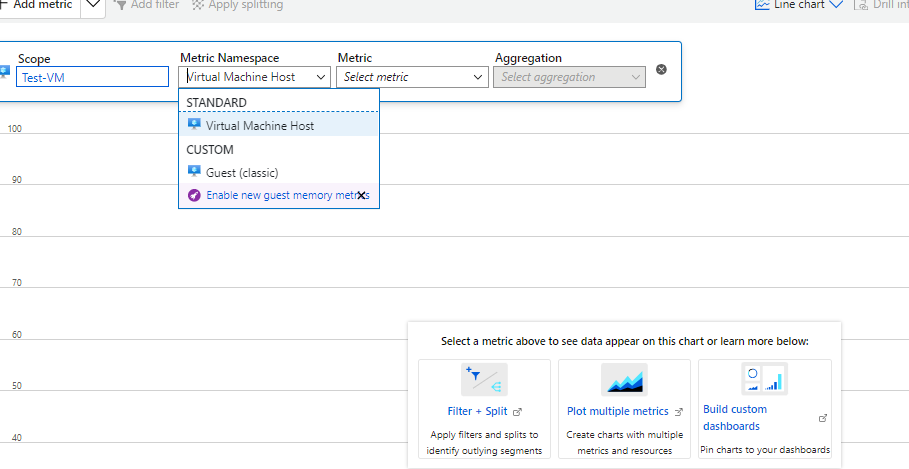This screenshot has width=909, height=469.
Task: Click external link icon beside Build custom dashboards
Action: pos(823,418)
